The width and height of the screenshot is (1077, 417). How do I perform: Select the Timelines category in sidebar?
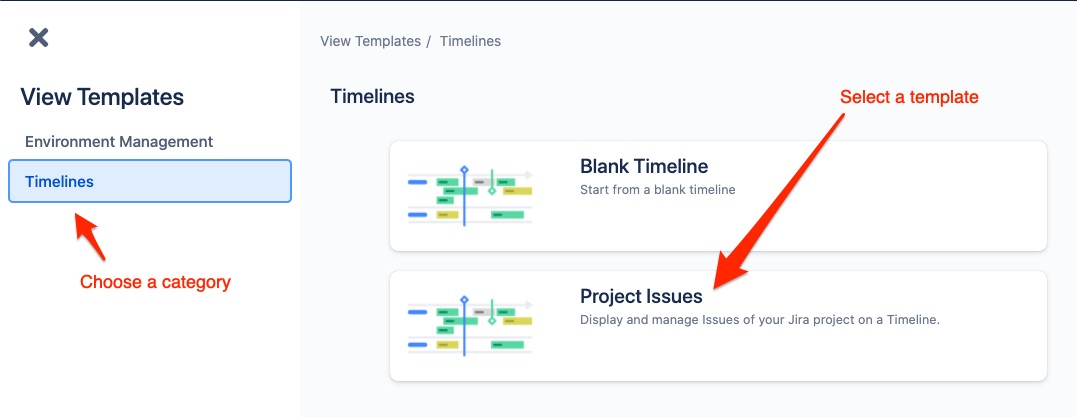pos(150,181)
